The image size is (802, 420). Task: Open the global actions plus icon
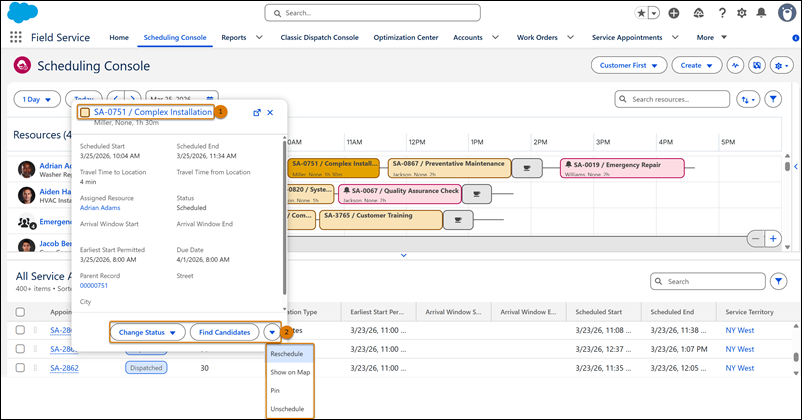click(674, 13)
